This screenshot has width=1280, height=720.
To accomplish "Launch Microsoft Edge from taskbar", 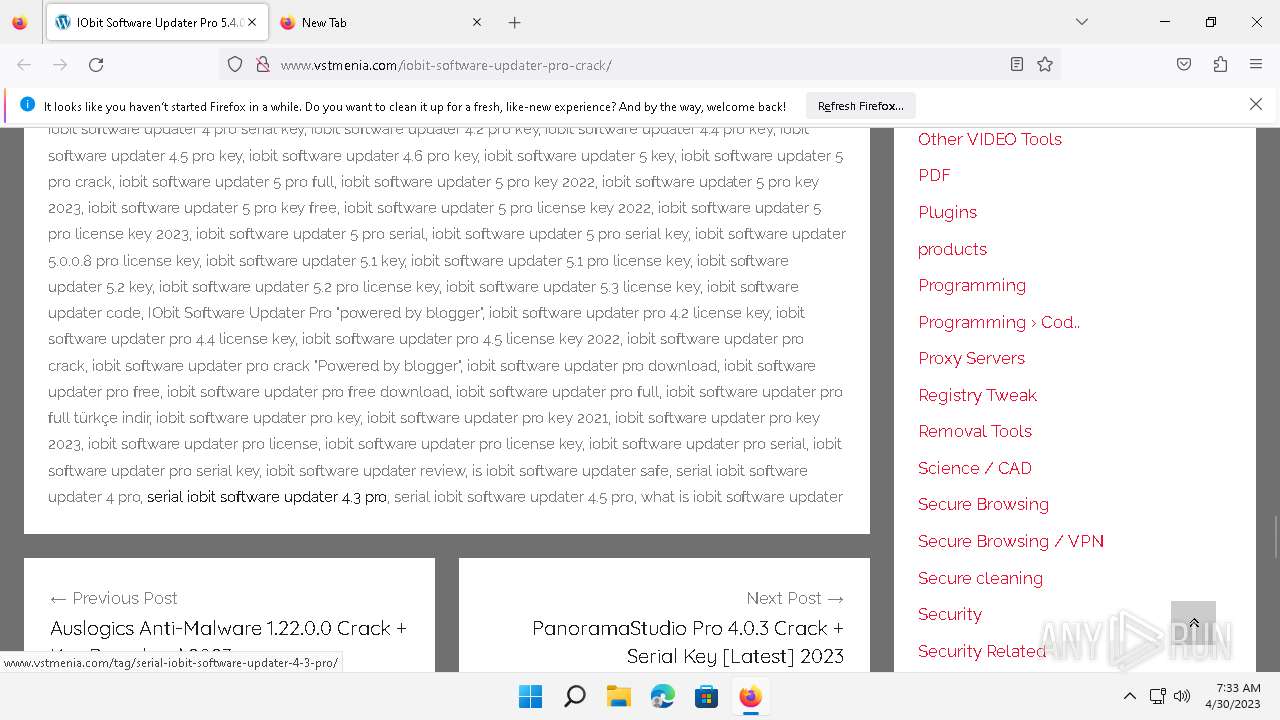I will [x=662, y=697].
